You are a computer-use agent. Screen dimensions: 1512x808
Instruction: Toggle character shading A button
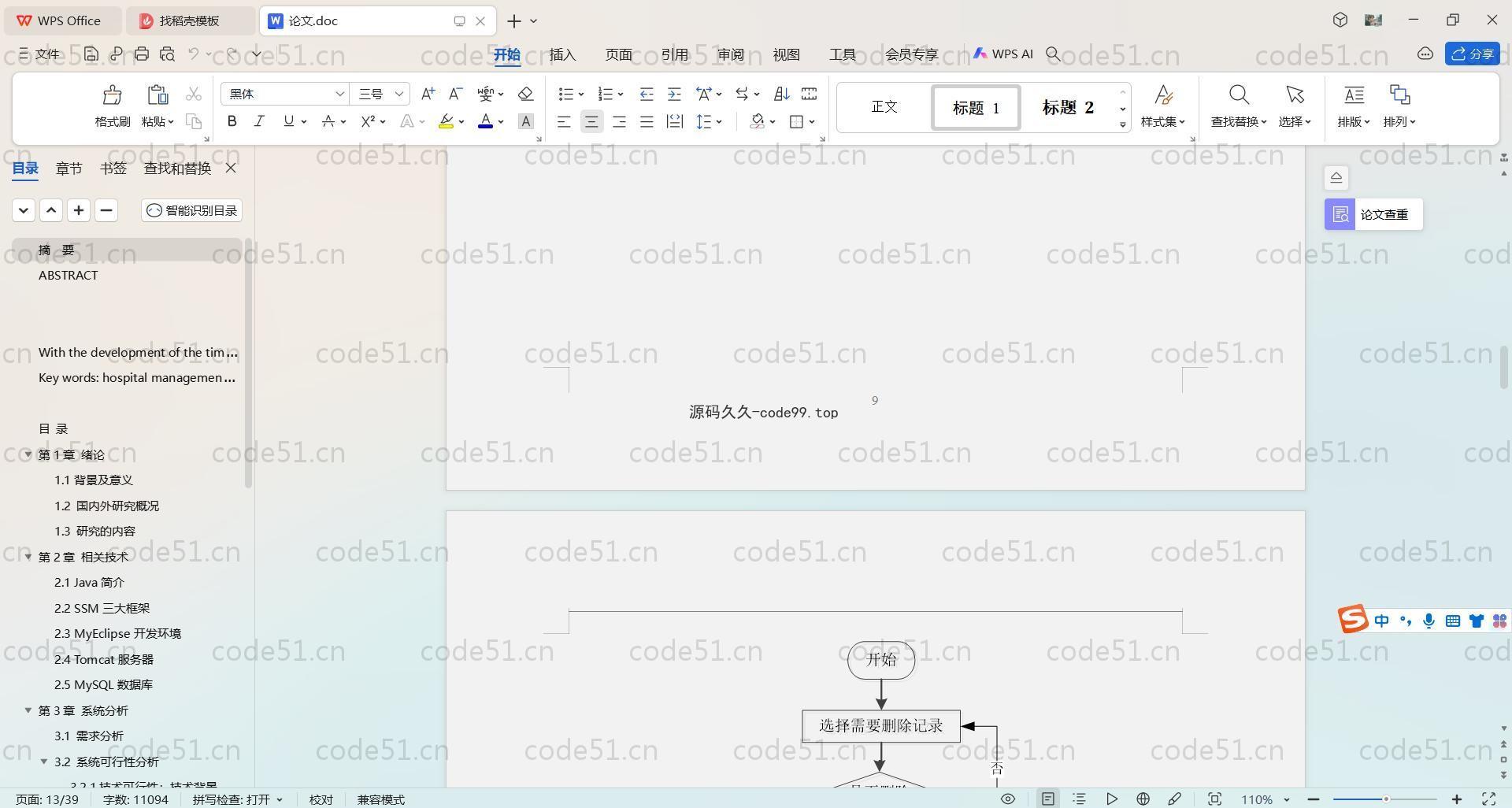tap(526, 121)
